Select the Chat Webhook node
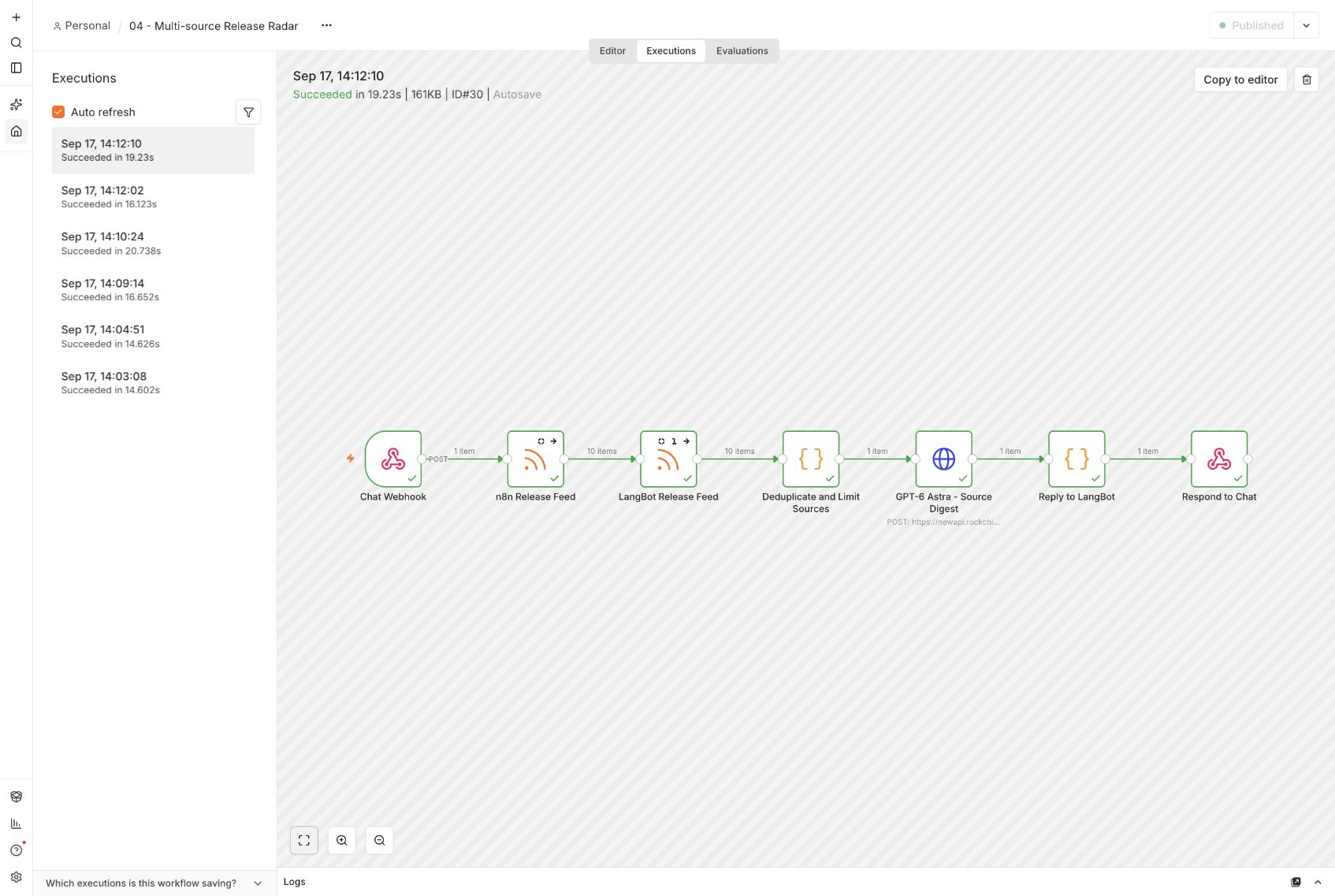The width and height of the screenshot is (1335, 896). (393, 459)
